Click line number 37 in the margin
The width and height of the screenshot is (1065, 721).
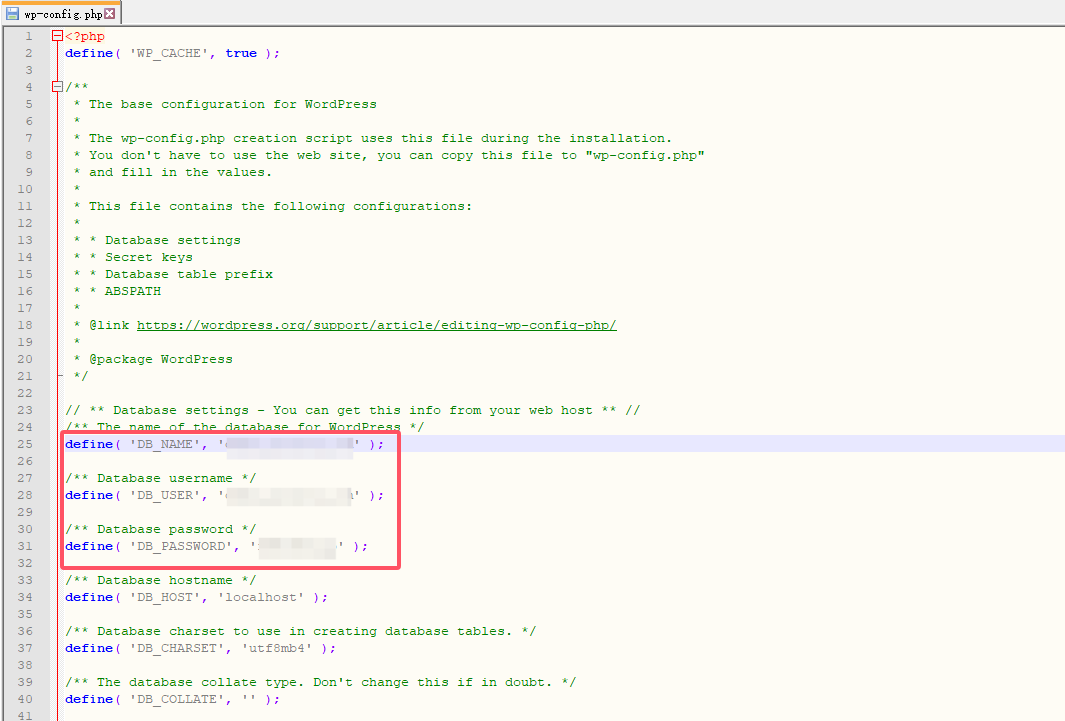(x=25, y=648)
